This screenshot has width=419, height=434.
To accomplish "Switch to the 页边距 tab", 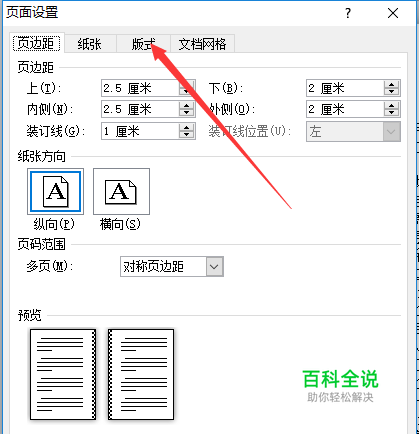I will (x=36, y=43).
